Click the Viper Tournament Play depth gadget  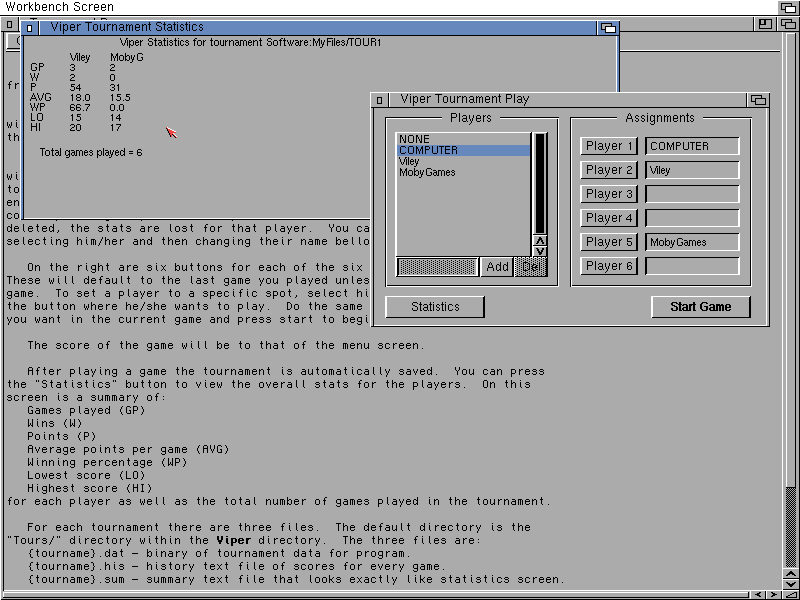[x=758, y=99]
